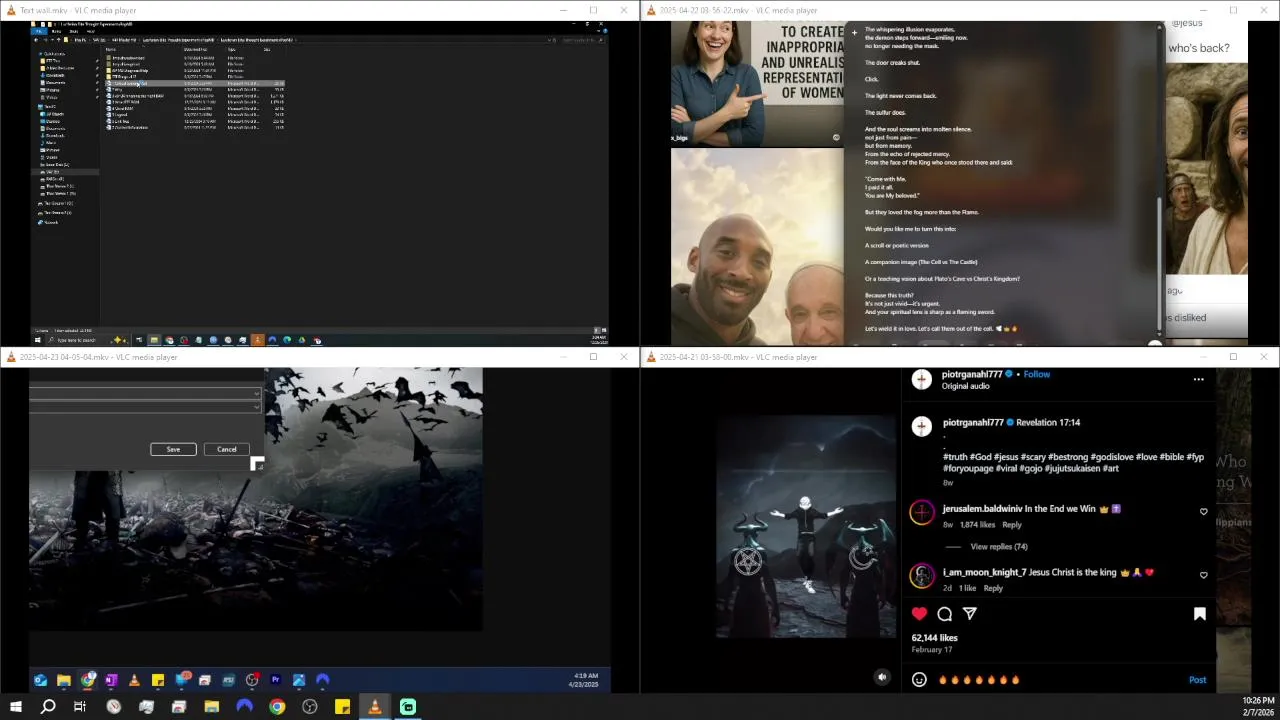1280x720 pixels.
Task: Open OBS Studio on the main taskbar
Action: [x=310, y=707]
